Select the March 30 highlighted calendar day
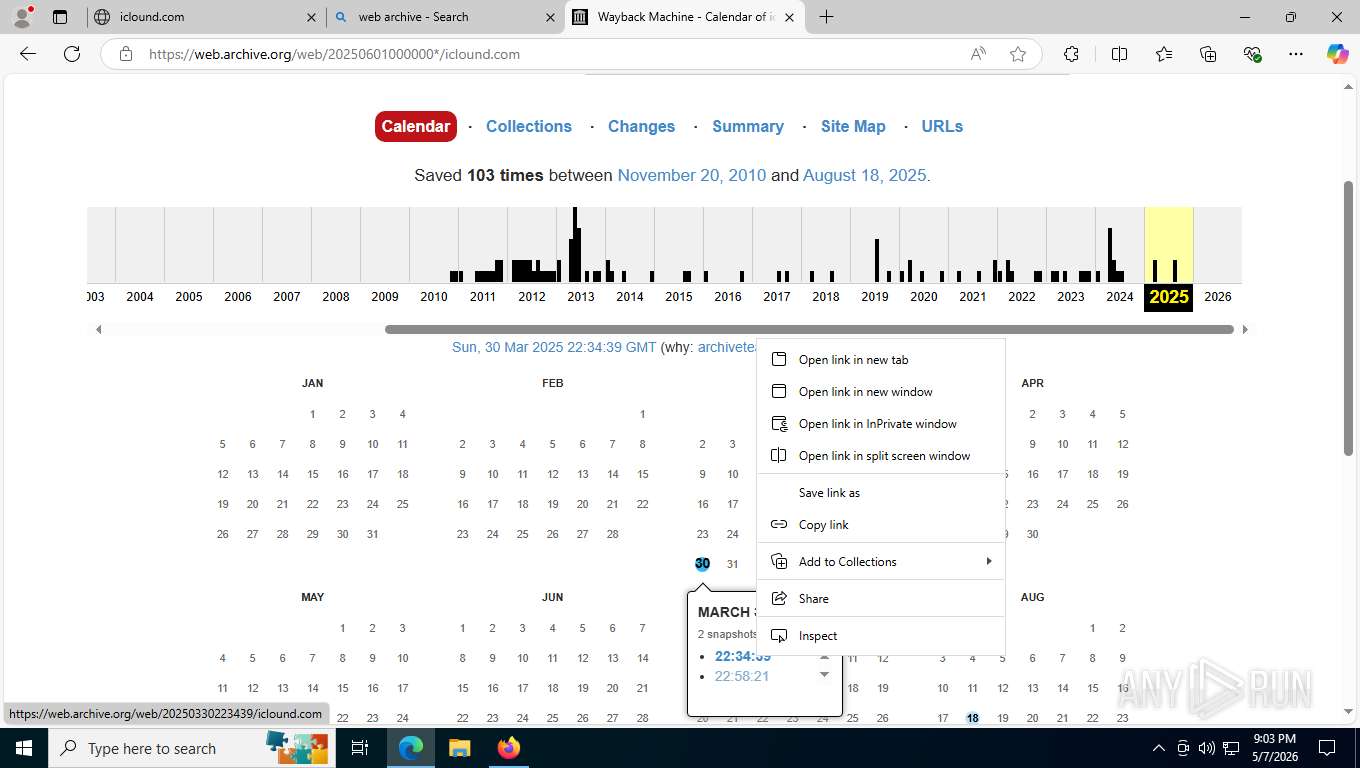1360x768 pixels. 702,564
